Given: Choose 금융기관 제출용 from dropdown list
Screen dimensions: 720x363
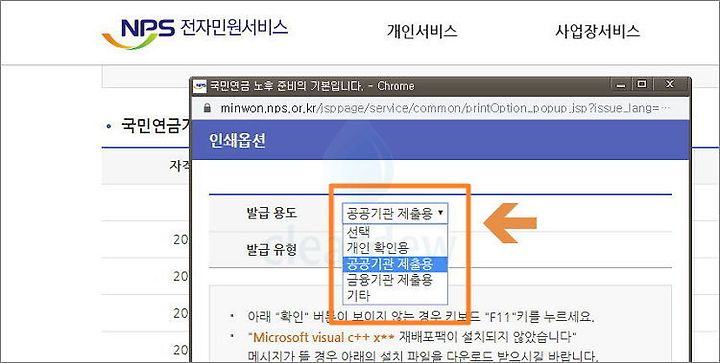Looking at the screenshot, I should [x=395, y=280].
